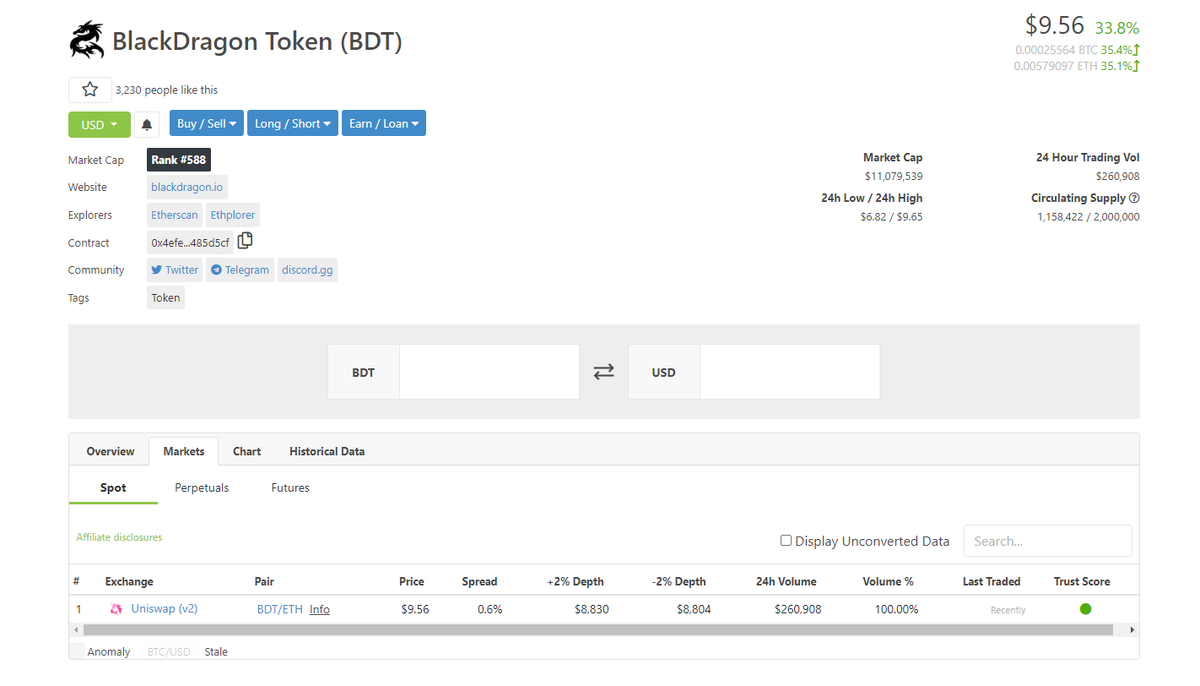Click the Recently last traded cell
The width and height of the screenshot is (1200, 686).
point(1008,610)
